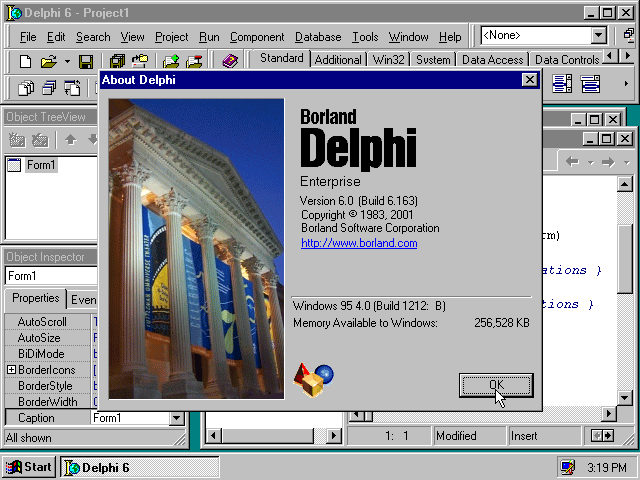The width and height of the screenshot is (640, 480).
Task: Click the Save All toolbar icon
Action: [x=117, y=62]
